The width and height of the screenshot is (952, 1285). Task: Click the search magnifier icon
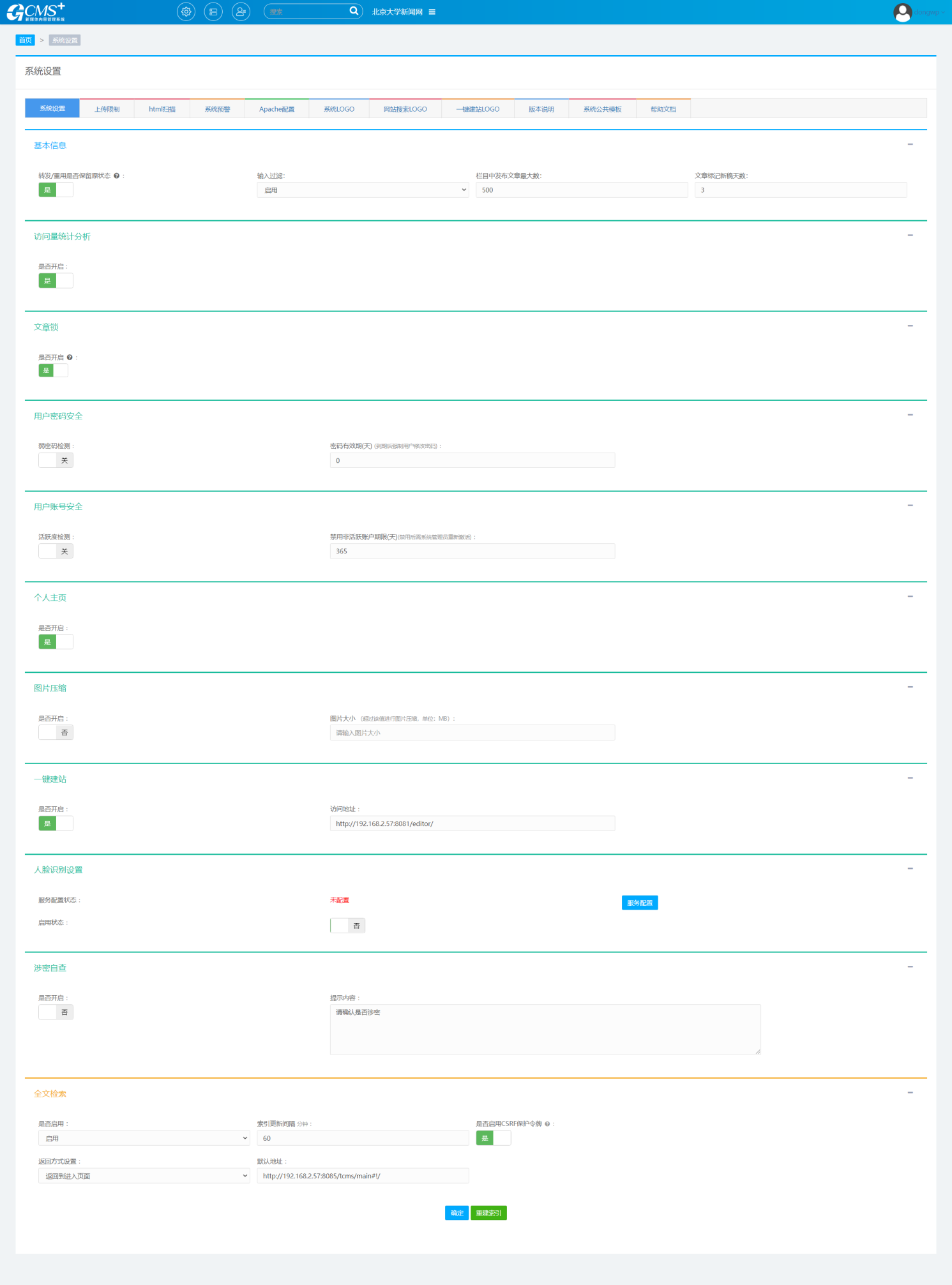pyautogui.click(x=354, y=11)
